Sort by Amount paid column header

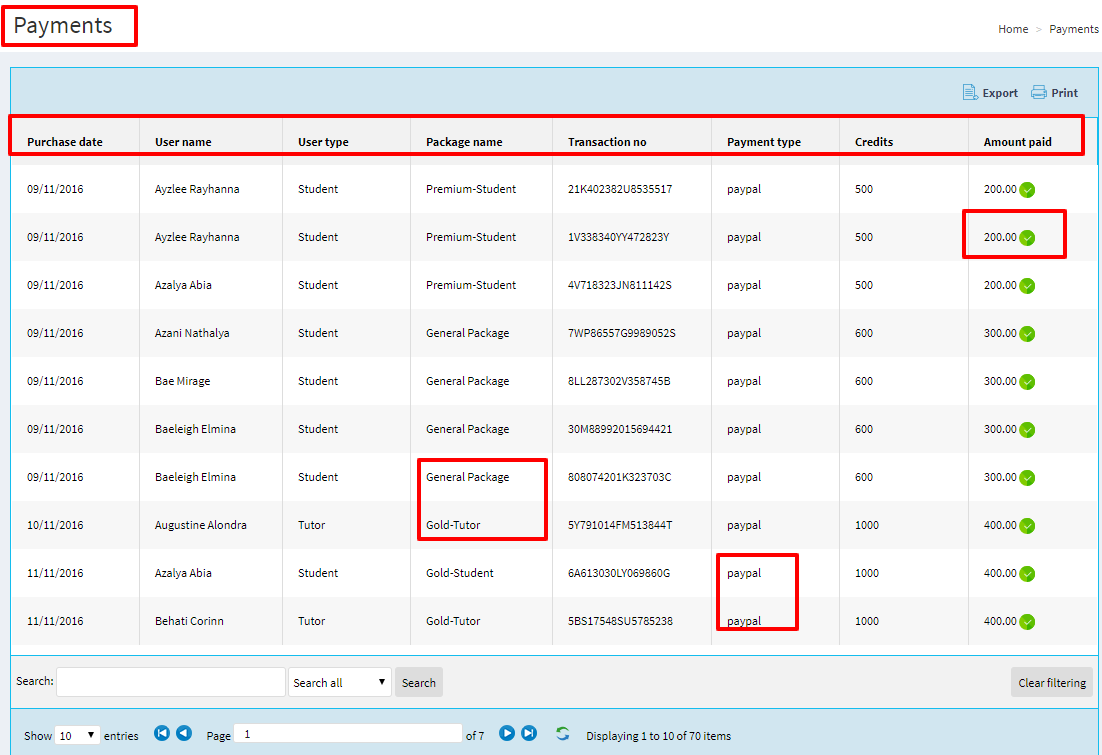1017,142
